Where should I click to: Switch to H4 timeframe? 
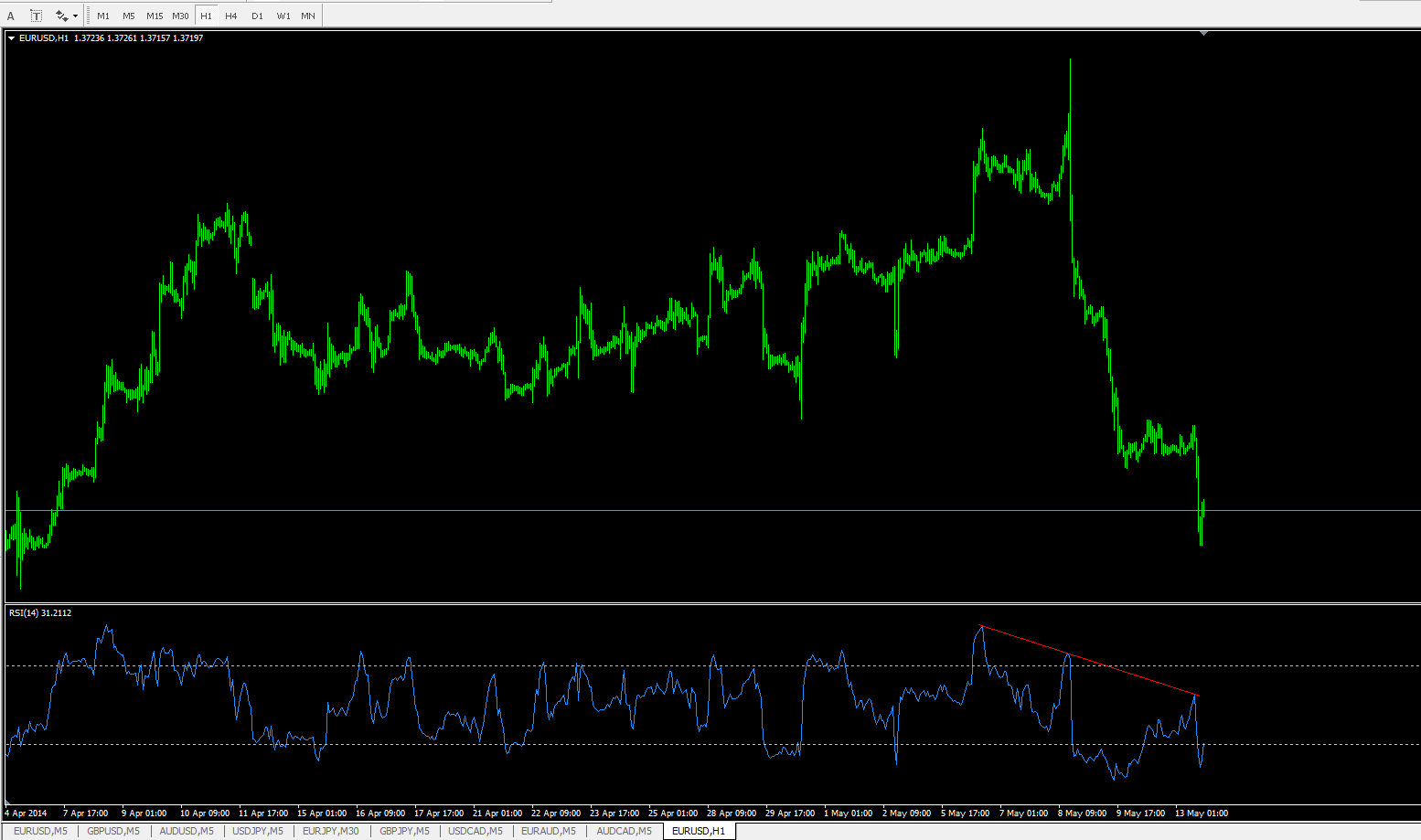(x=231, y=16)
